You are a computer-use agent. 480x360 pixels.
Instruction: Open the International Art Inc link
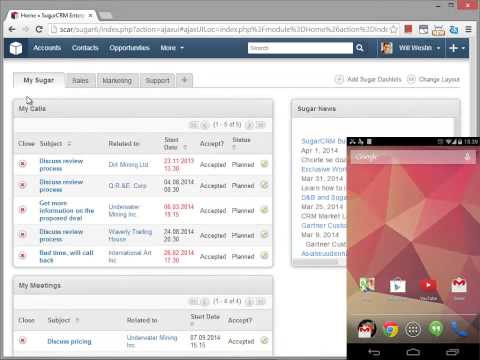click(x=130, y=256)
